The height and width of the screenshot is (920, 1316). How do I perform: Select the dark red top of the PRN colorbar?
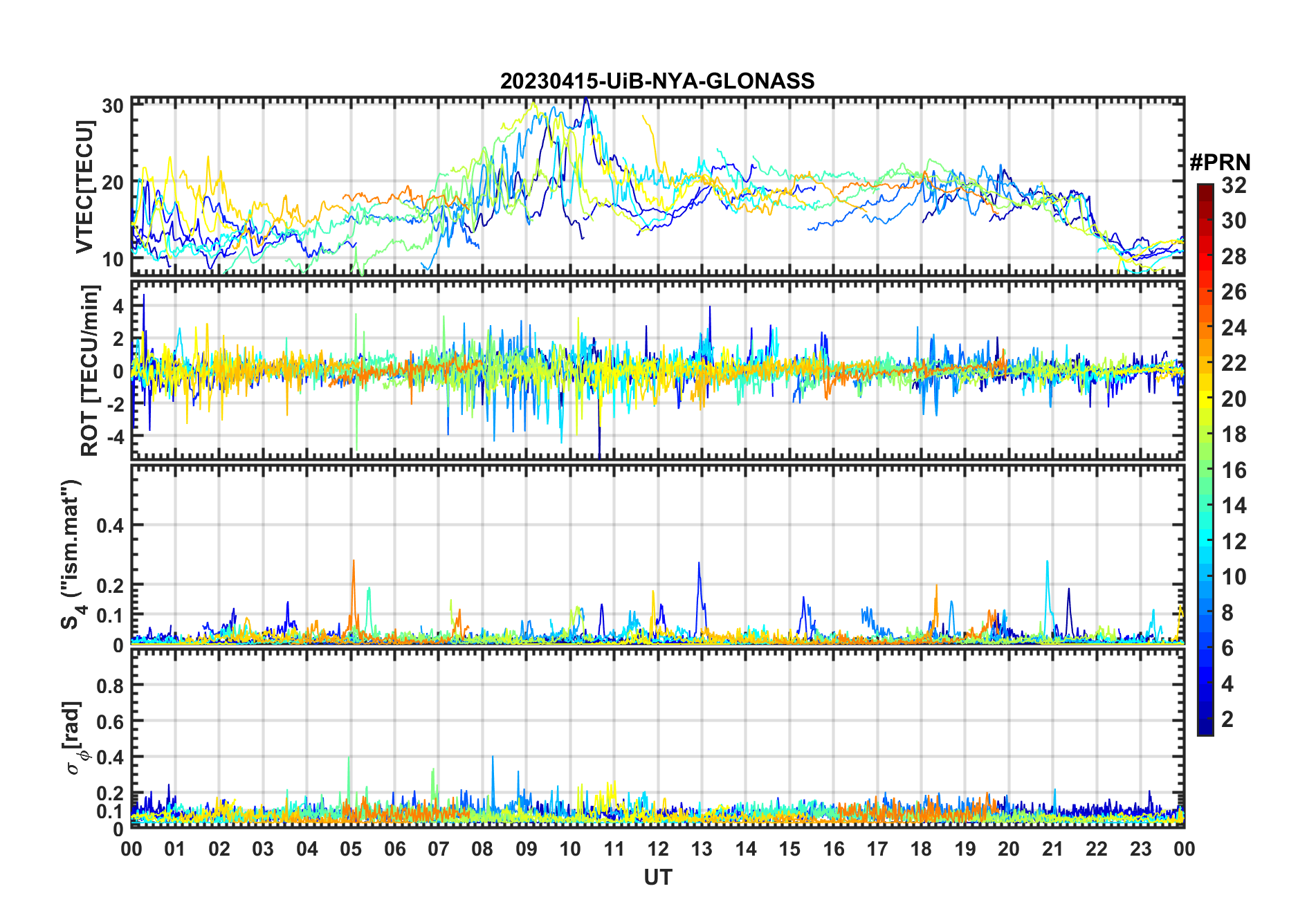[1205, 193]
